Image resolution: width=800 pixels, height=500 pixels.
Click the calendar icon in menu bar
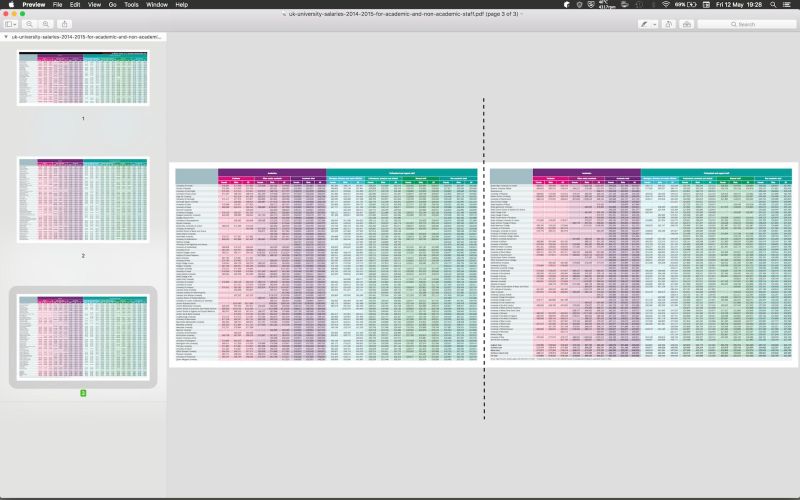tap(706, 4)
